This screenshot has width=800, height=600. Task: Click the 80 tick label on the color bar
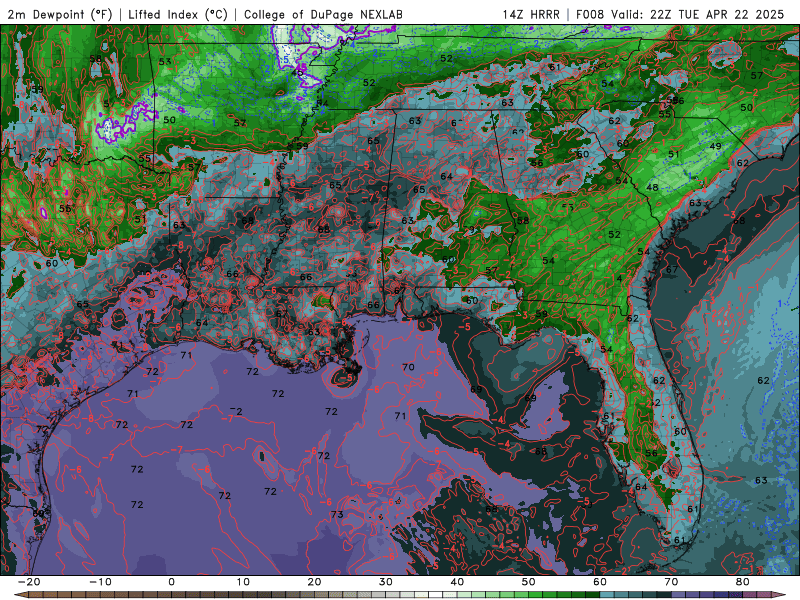click(743, 582)
